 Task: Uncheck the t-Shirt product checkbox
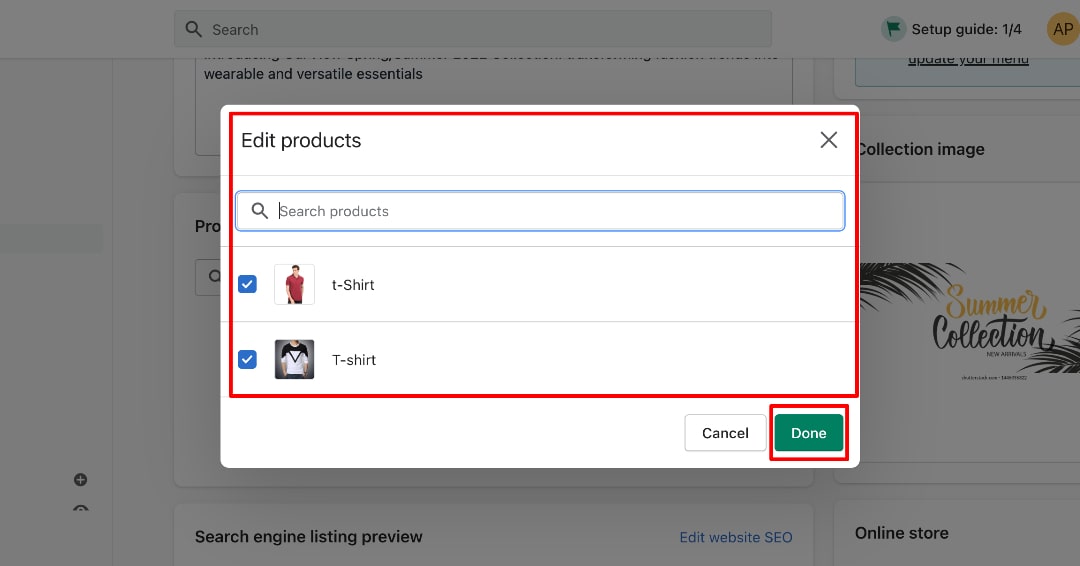[247, 284]
